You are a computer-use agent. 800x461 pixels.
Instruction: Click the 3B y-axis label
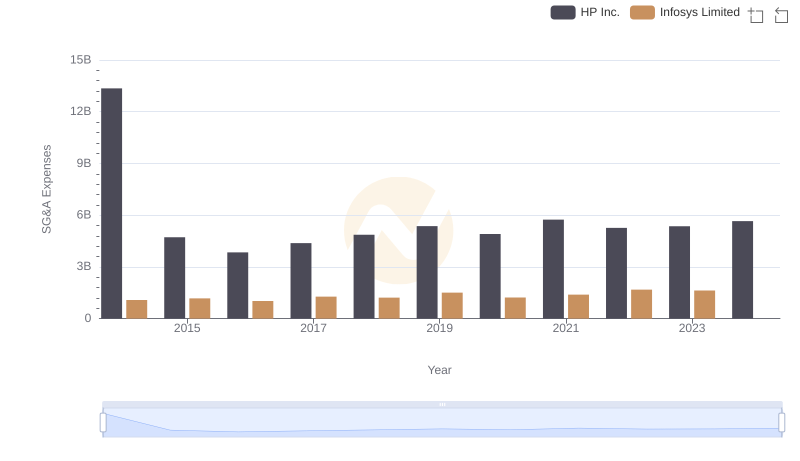click(x=84, y=266)
